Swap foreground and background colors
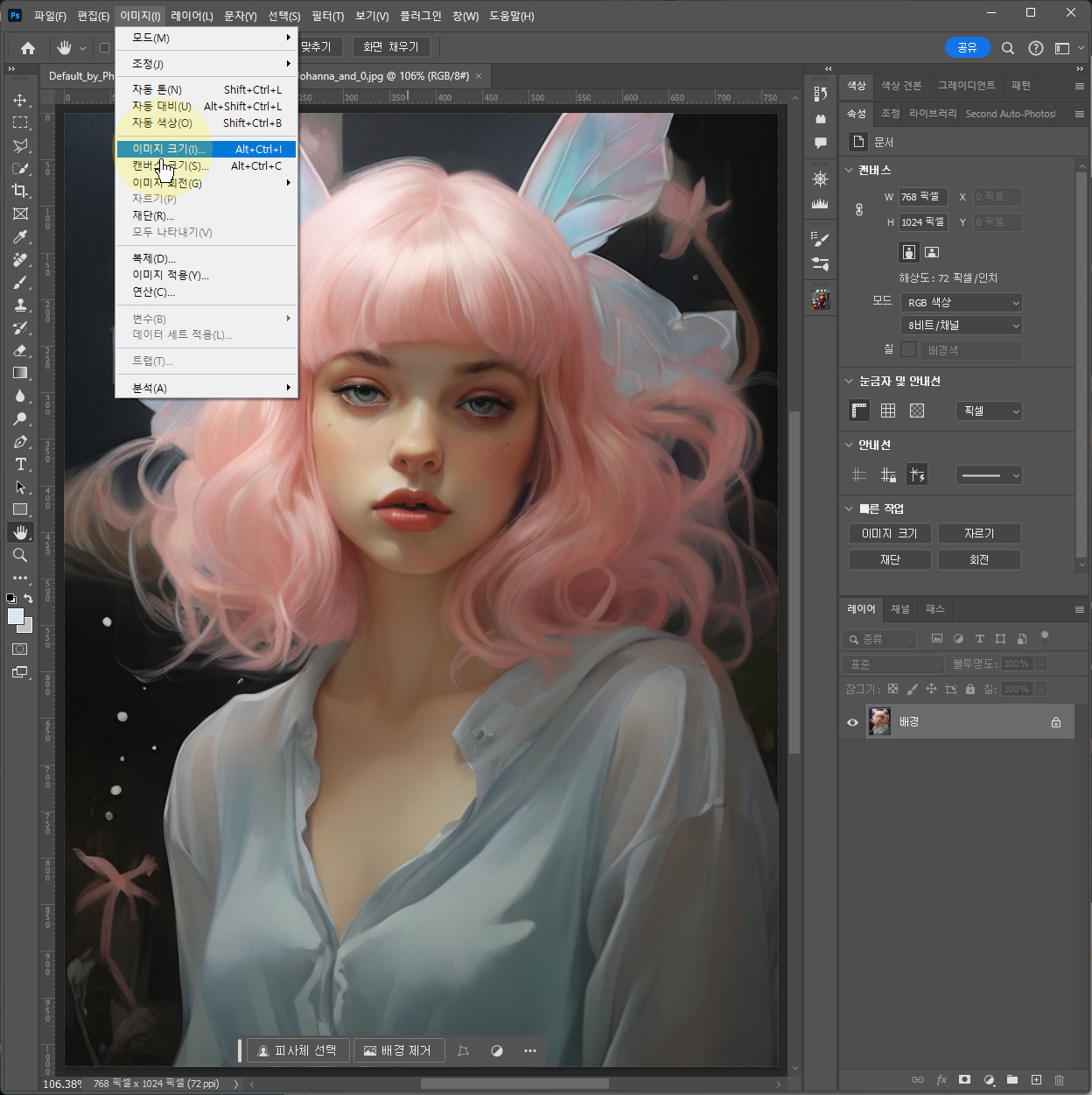This screenshot has height=1095, width=1092. (x=28, y=599)
